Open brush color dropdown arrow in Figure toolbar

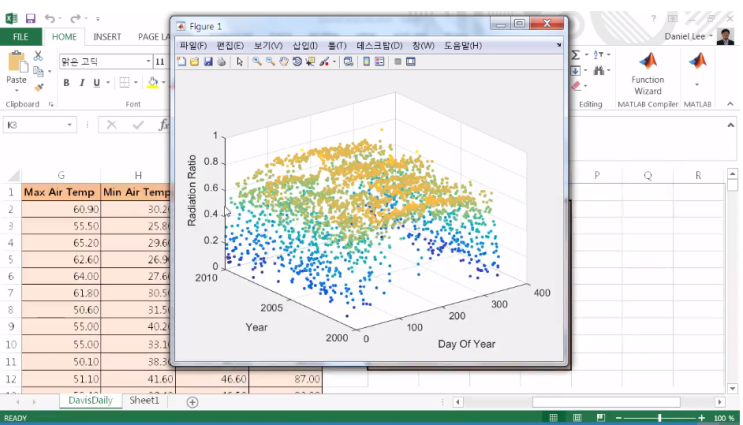coord(334,62)
